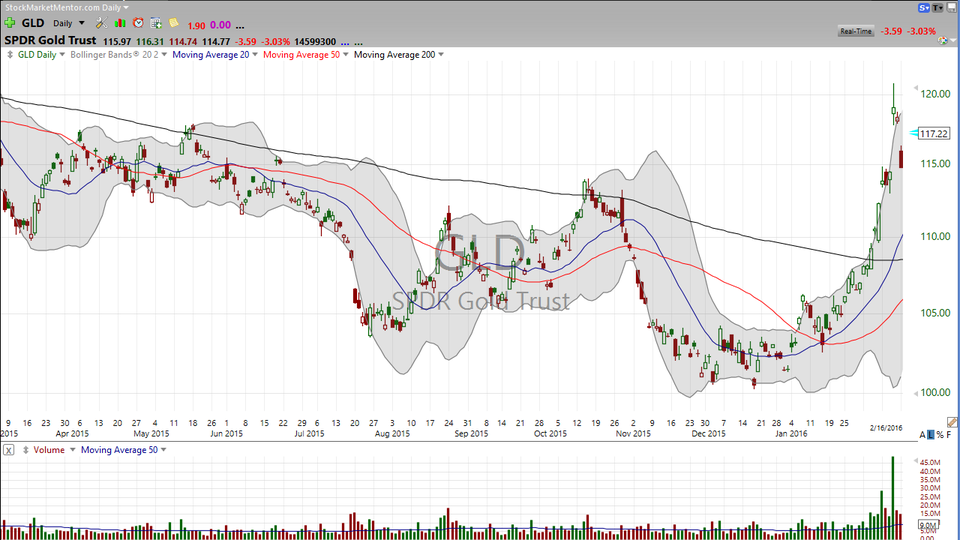
Task: Click the green plus add-symbol icon
Action: tap(10, 23)
